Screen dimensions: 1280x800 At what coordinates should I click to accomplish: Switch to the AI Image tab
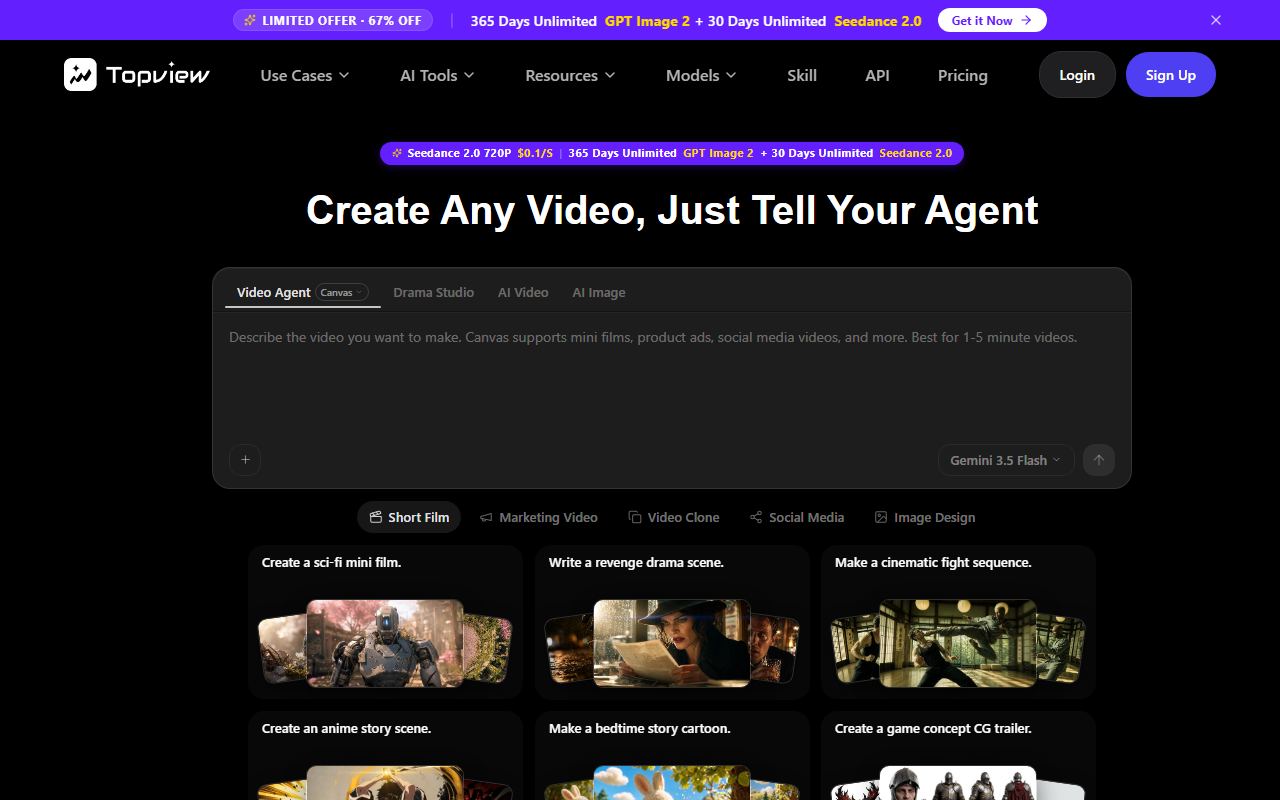tap(599, 292)
